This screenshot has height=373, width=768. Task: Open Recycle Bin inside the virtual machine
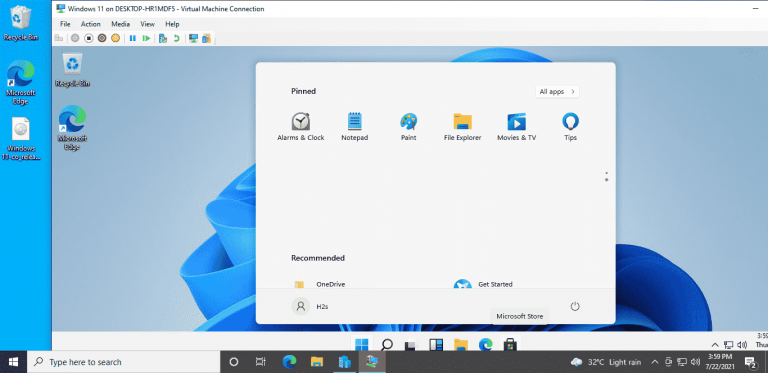(x=72, y=70)
